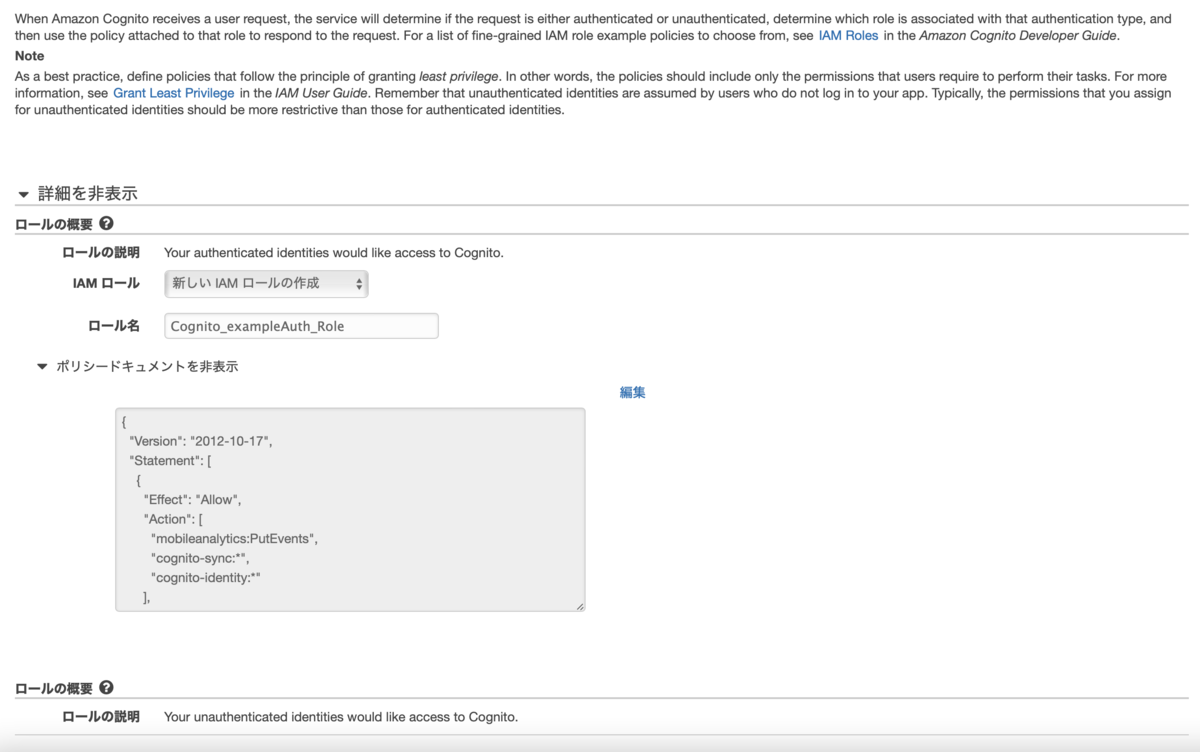Collapse the 詳細を非表示 section

coord(77,194)
